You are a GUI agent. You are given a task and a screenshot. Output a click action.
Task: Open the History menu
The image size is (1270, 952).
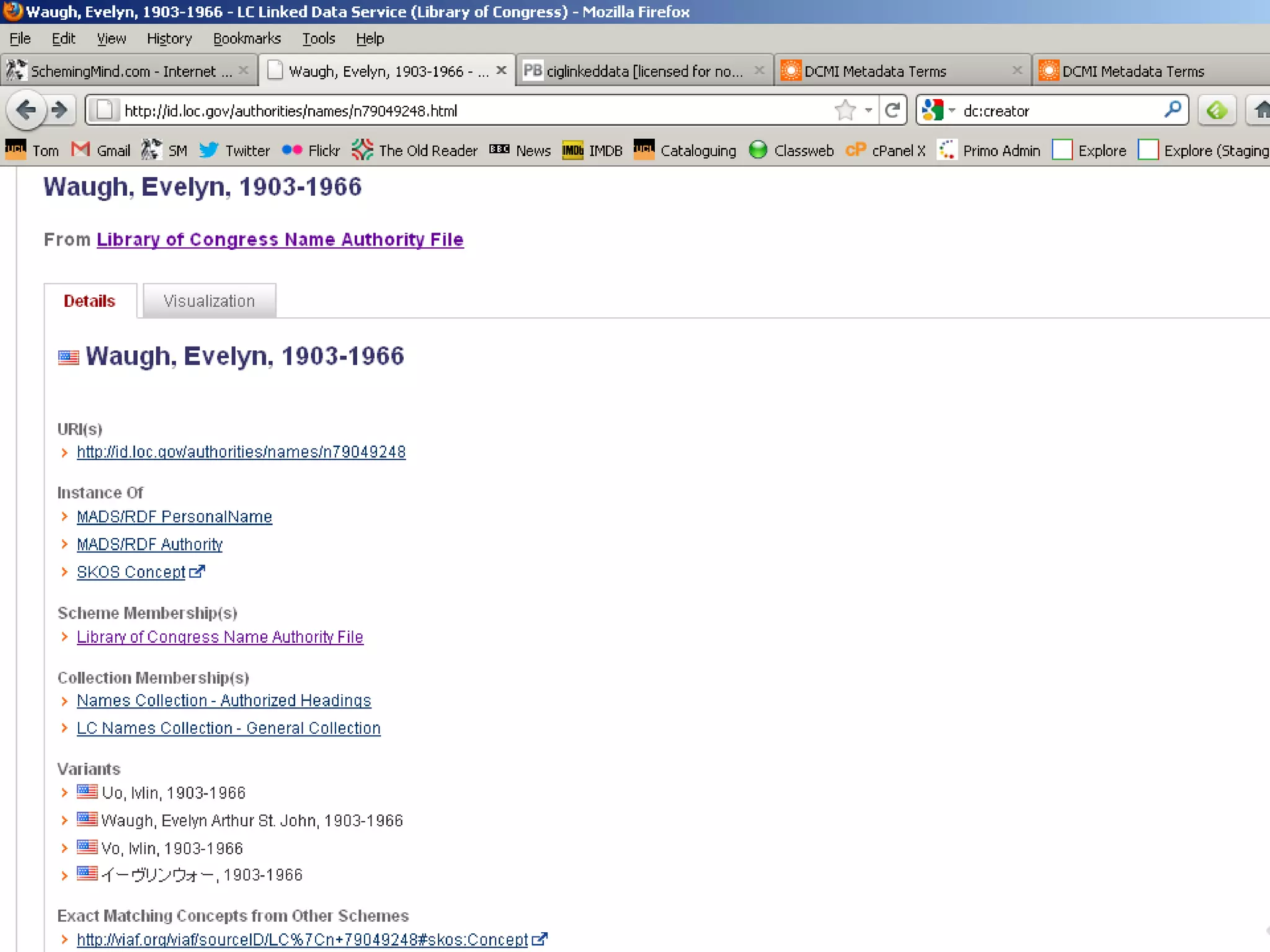169,39
